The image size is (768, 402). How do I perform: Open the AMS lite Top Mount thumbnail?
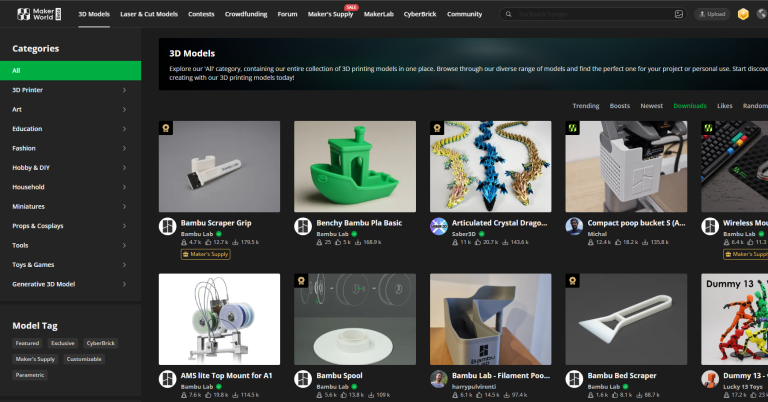219,319
